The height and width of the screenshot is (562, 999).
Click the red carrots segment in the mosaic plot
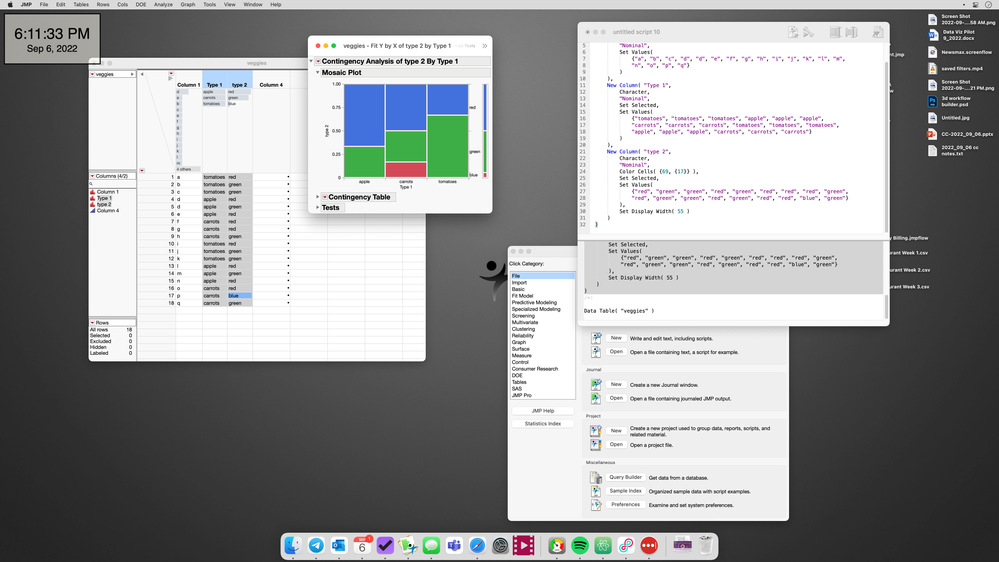(406, 169)
